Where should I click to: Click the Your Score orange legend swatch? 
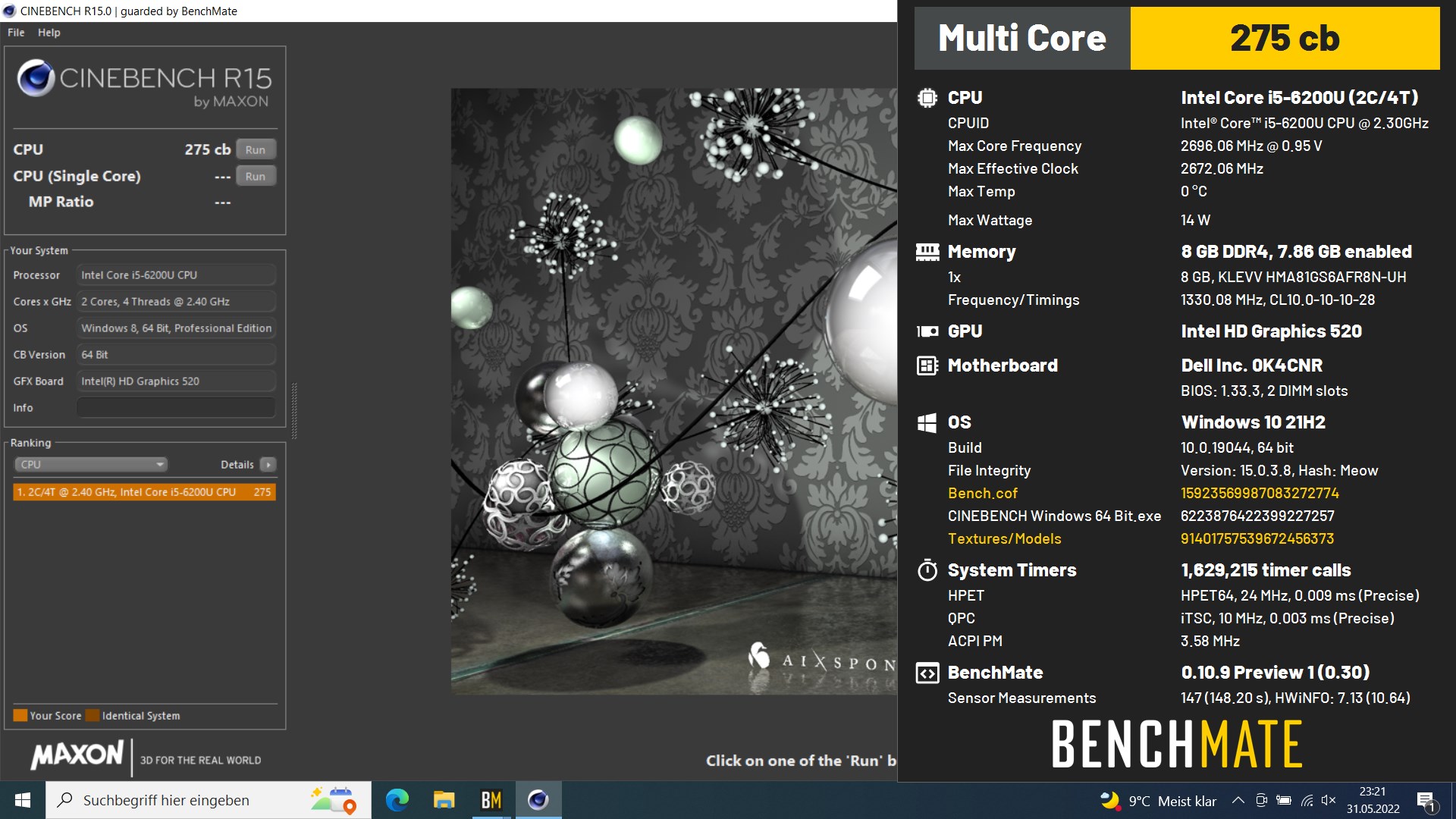coord(20,715)
